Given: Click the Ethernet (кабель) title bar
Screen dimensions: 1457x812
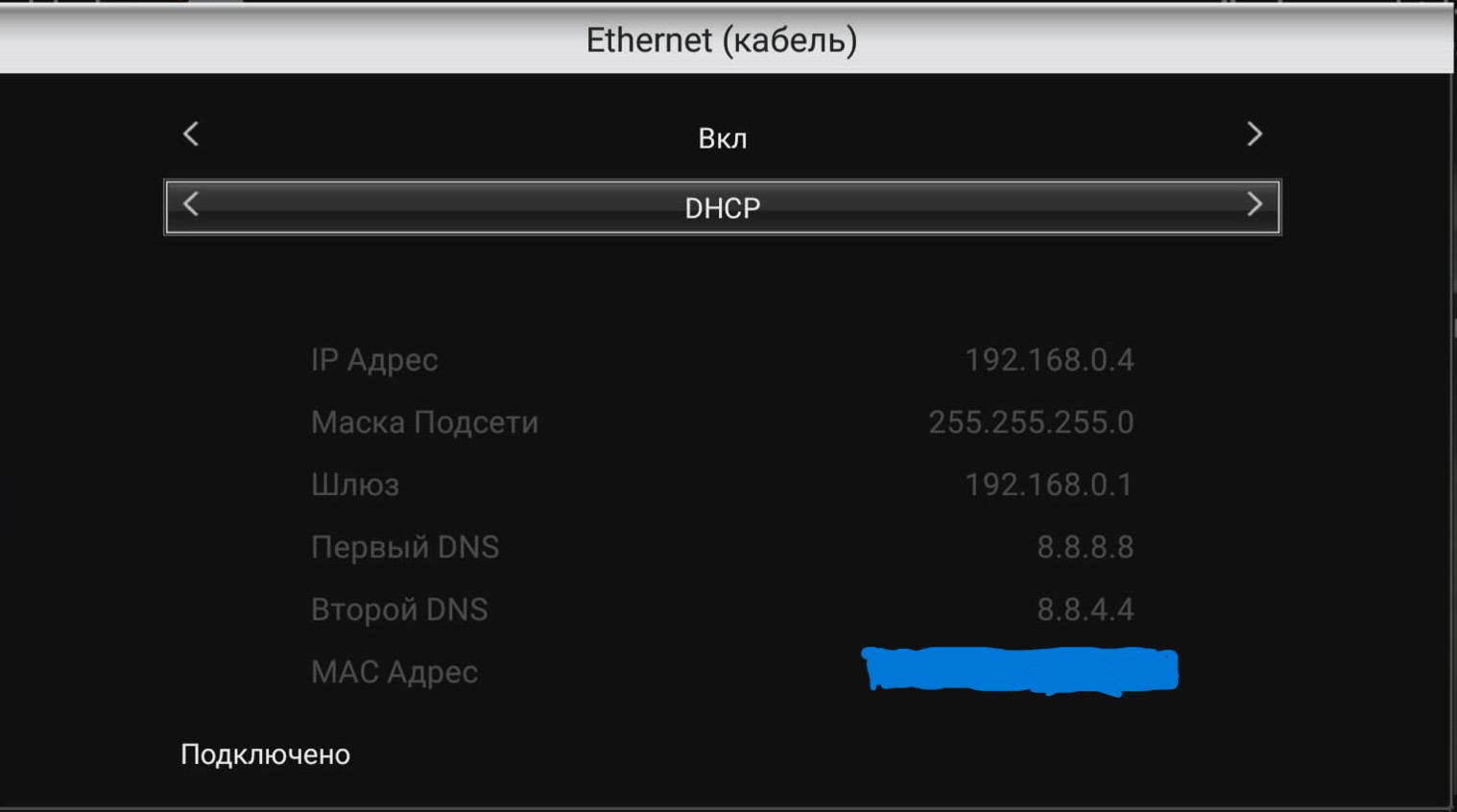Looking at the screenshot, I should tap(722, 39).
